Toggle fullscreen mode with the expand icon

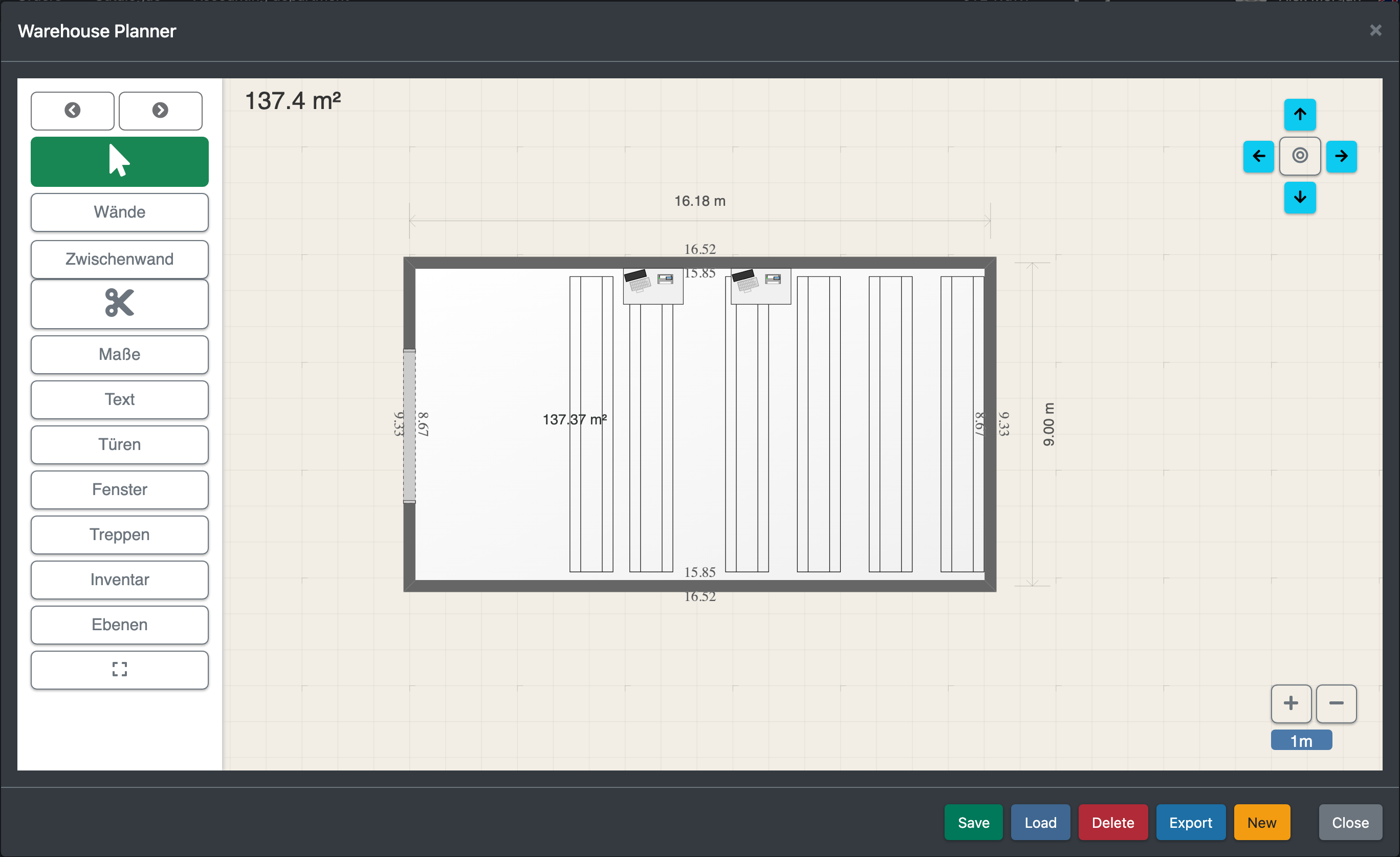[119, 670]
